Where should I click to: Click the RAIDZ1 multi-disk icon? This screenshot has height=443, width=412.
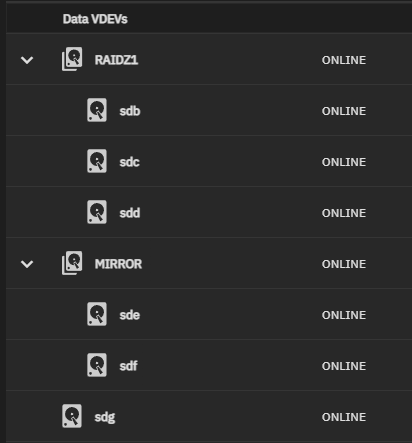click(x=72, y=59)
